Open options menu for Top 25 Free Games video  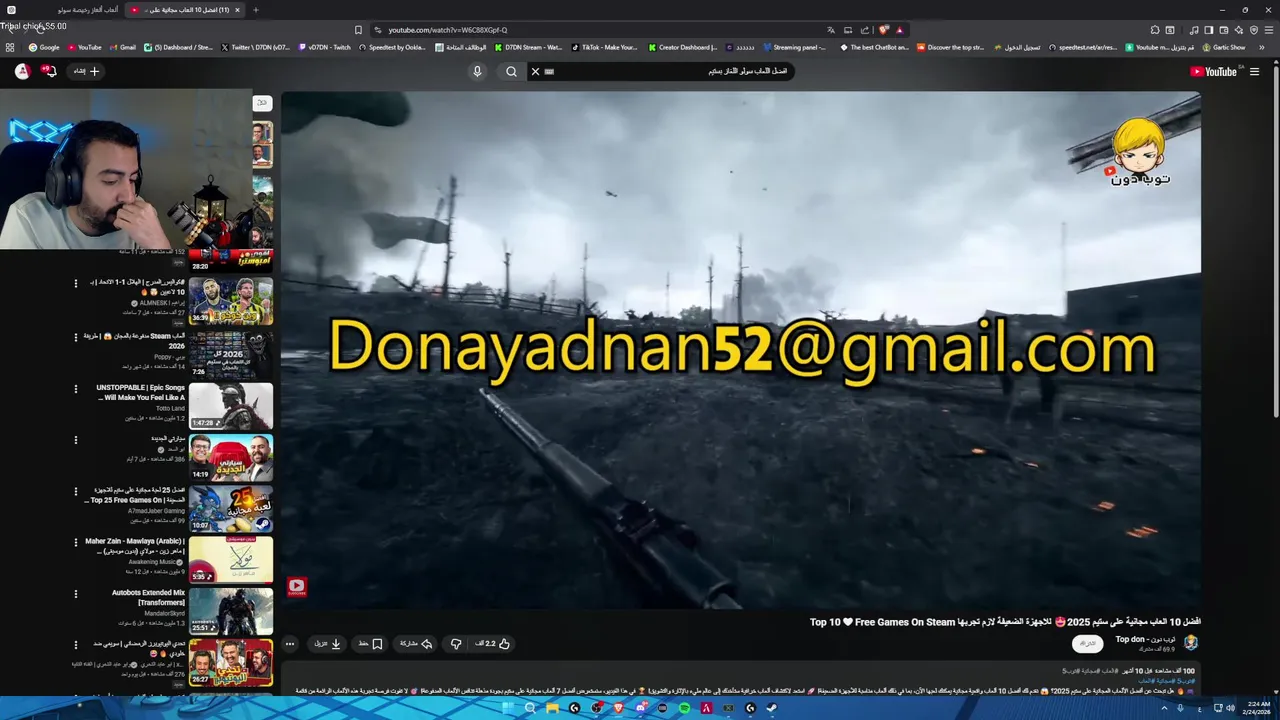[76, 491]
